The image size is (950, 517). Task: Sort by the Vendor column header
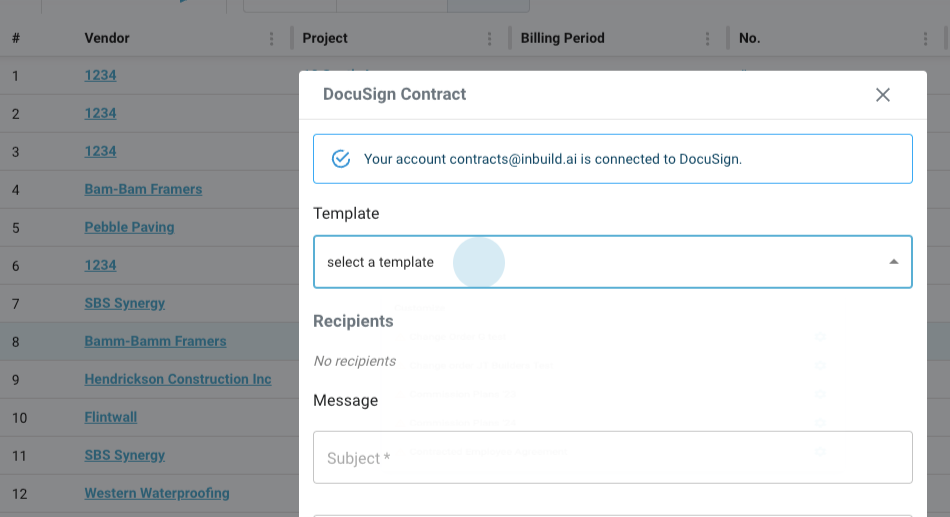click(x=107, y=38)
